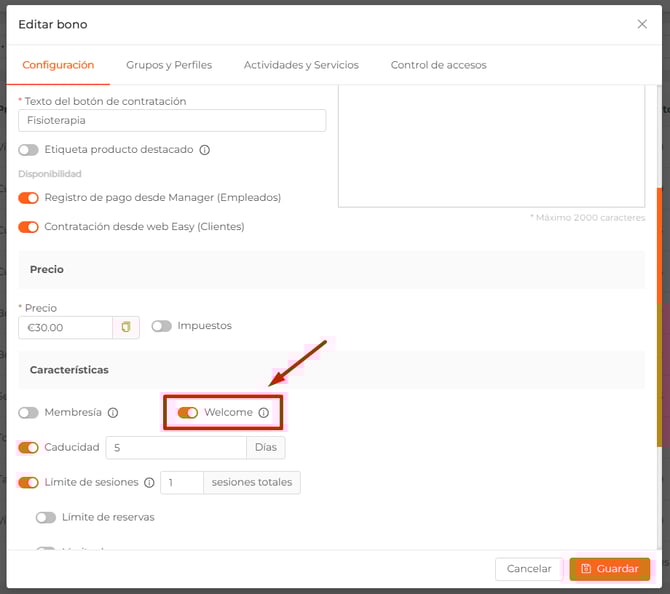Go to Control de accesos tab
The width and height of the screenshot is (670, 594).
(438, 65)
